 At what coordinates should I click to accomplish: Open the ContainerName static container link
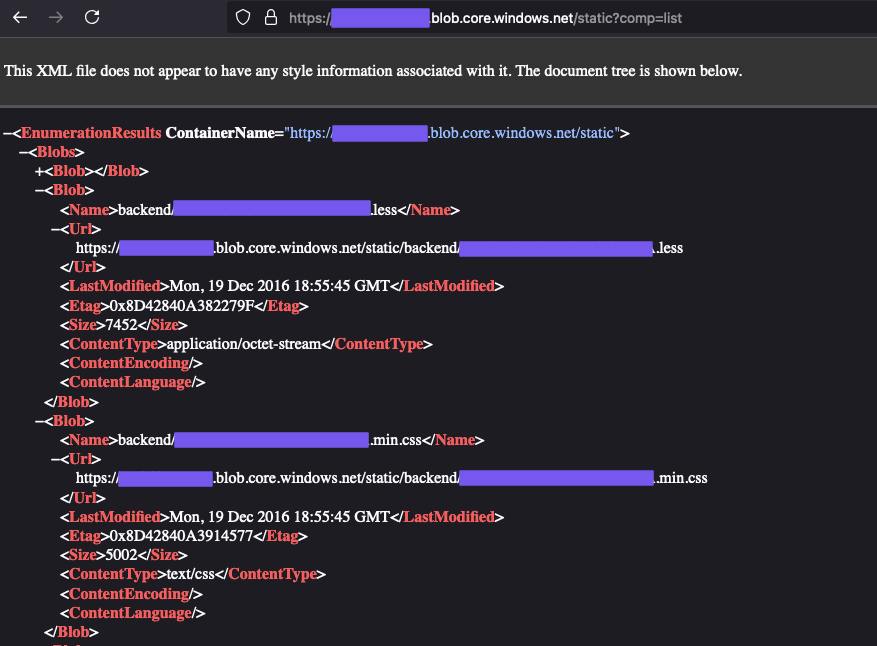448,132
